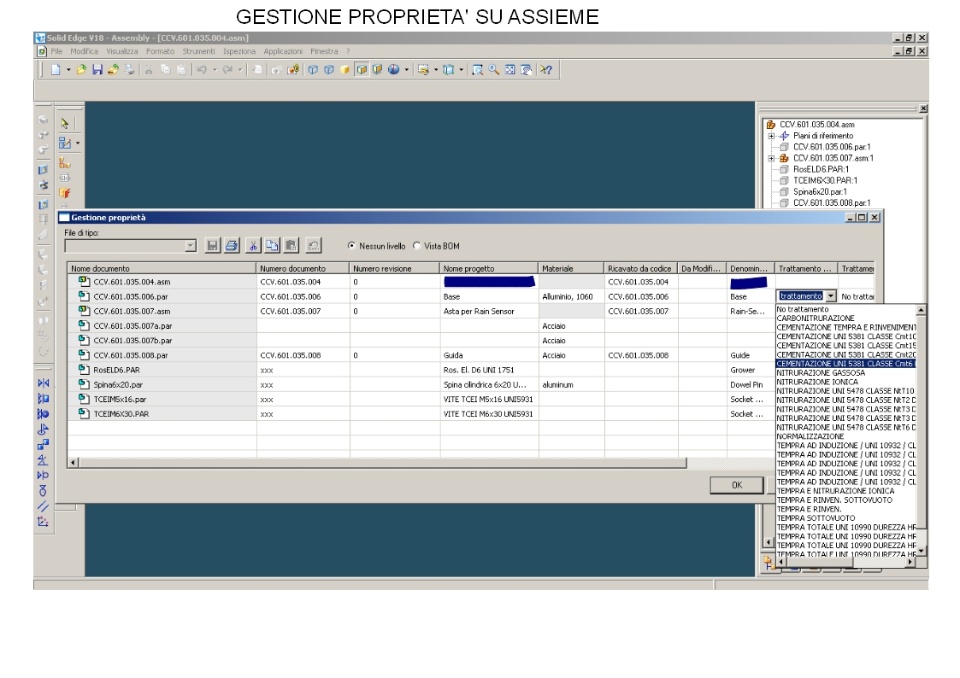Click the Copy icon in Gestione proprietà
This screenshot has height=678, width=960.
point(272,246)
